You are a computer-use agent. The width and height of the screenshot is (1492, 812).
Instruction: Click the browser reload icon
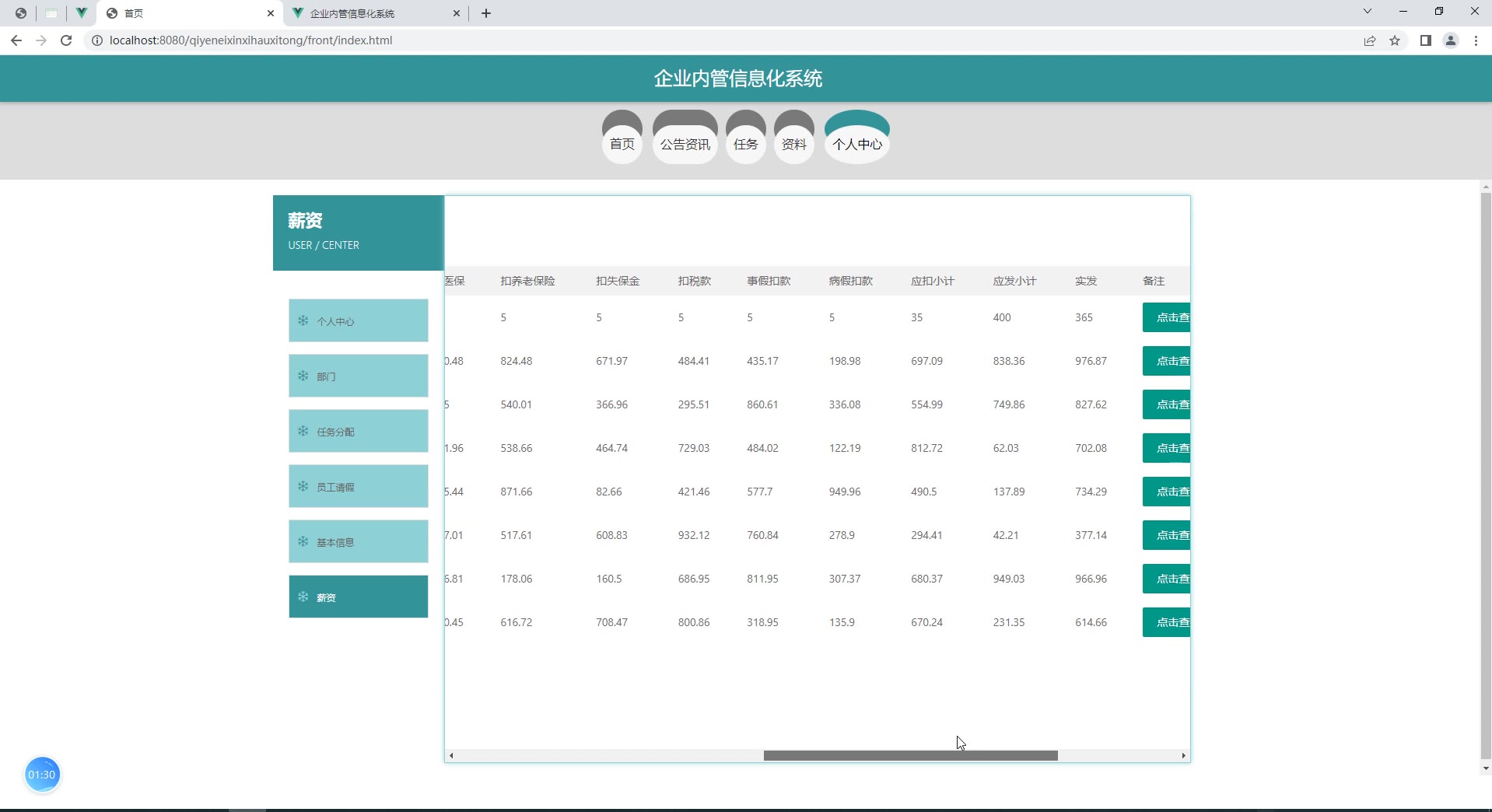[66, 40]
